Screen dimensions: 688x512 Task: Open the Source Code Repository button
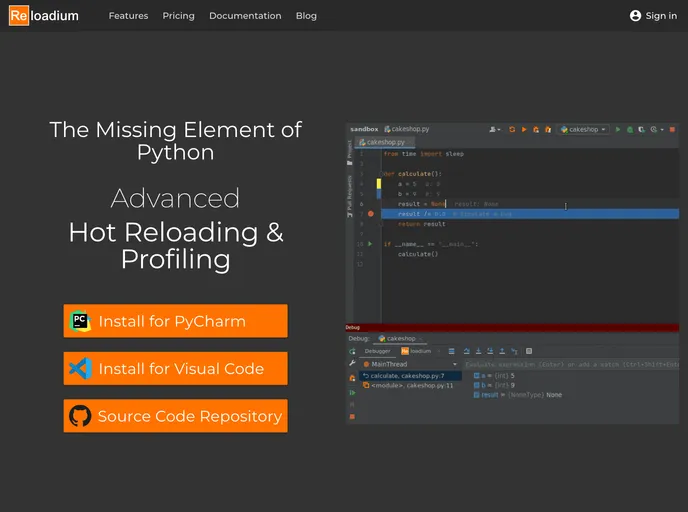[176, 415]
